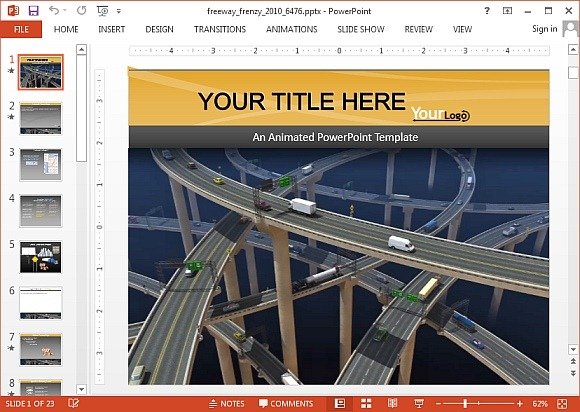Select slide 7 thumbnail

pos(41,349)
